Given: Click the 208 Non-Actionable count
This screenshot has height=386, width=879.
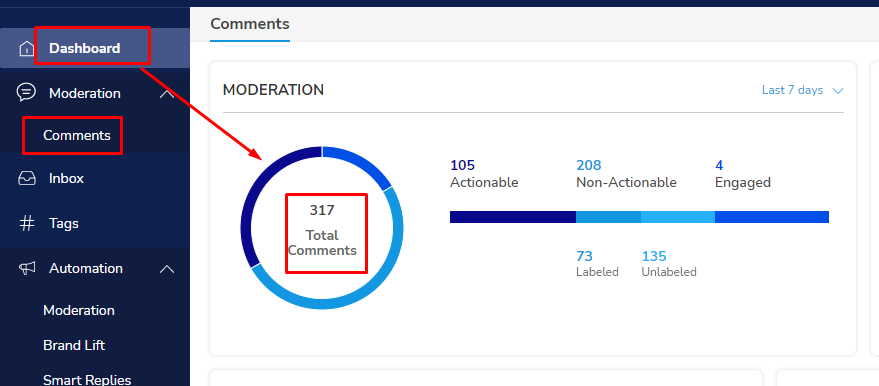Looking at the screenshot, I should 589,165.
